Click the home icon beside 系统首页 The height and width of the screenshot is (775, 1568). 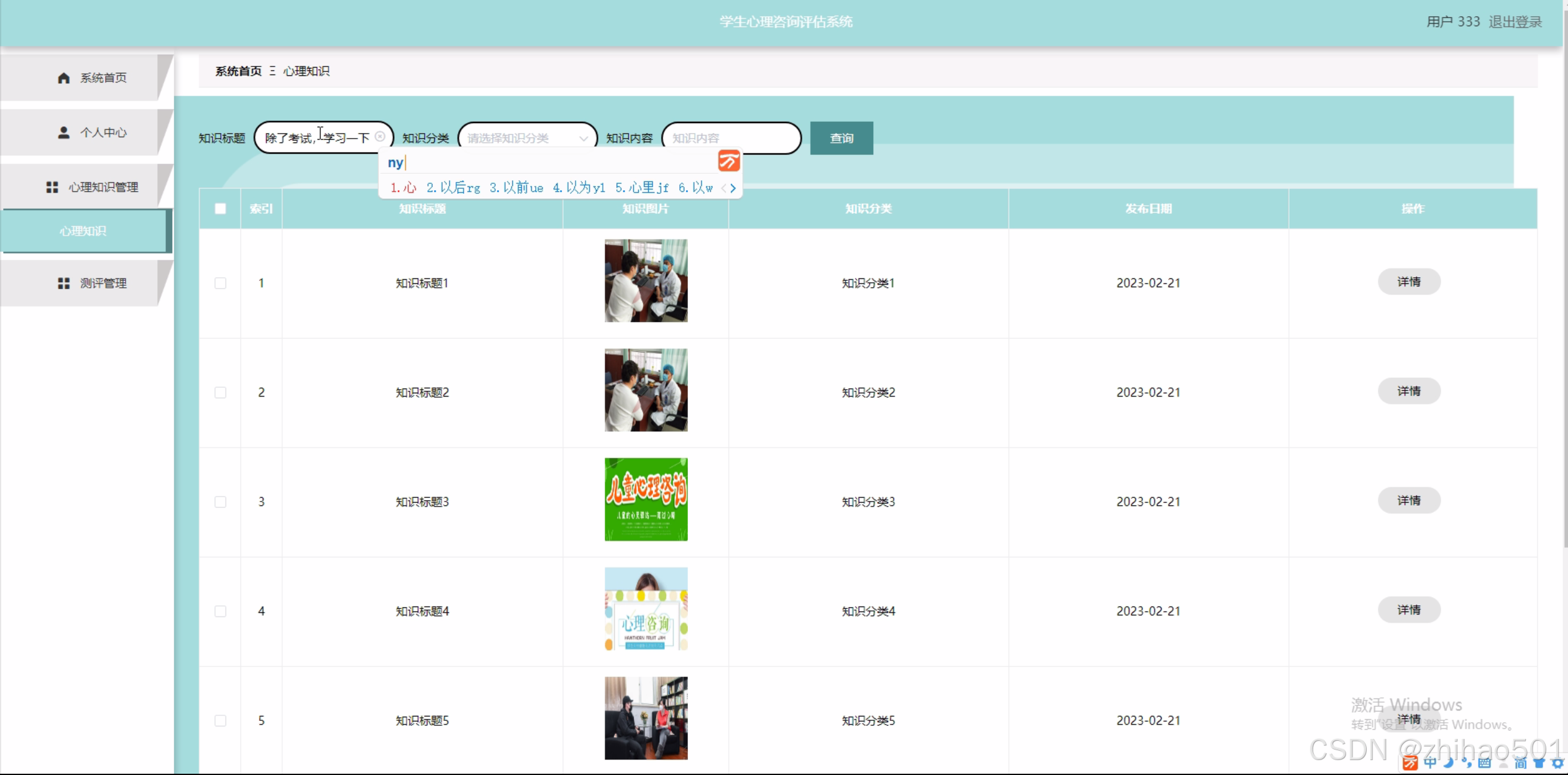63,78
